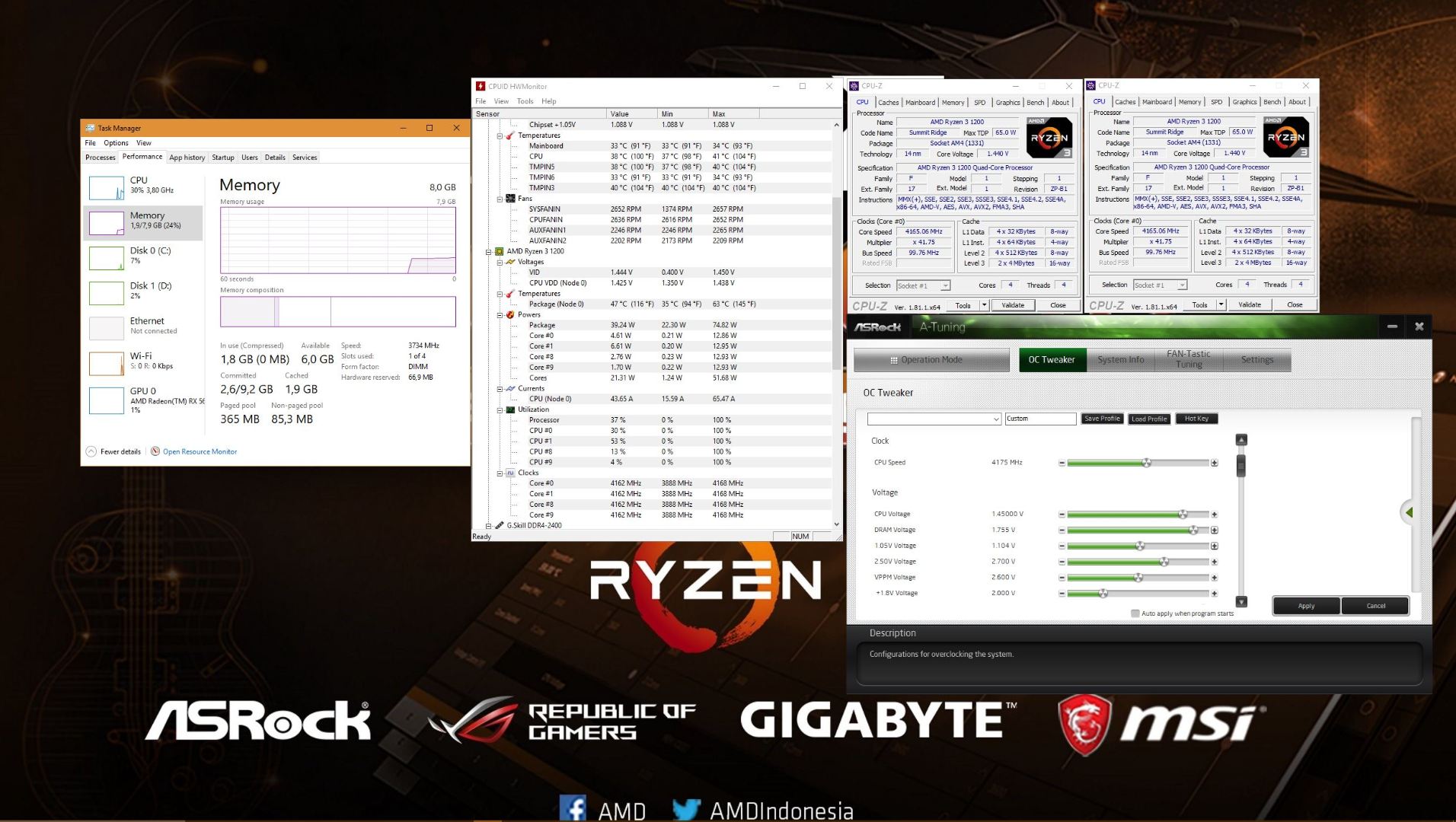Viewport: 1456px width, 822px height.
Task: Click the HWMonitor red lightning app icon
Action: coord(481,86)
